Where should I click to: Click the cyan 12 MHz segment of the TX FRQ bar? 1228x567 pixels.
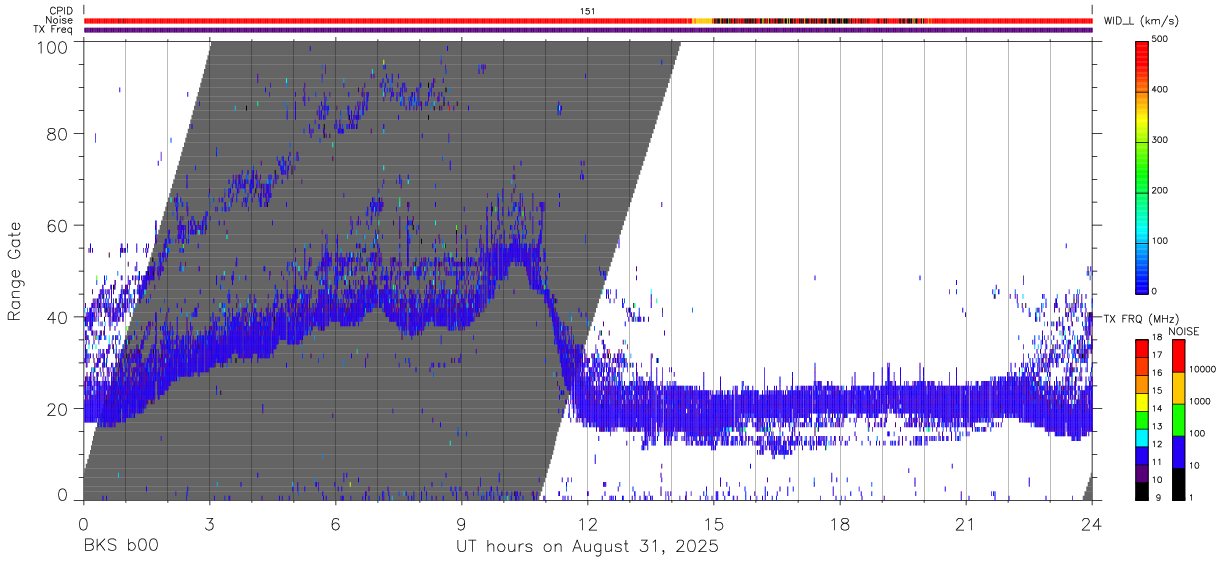pos(1142,438)
